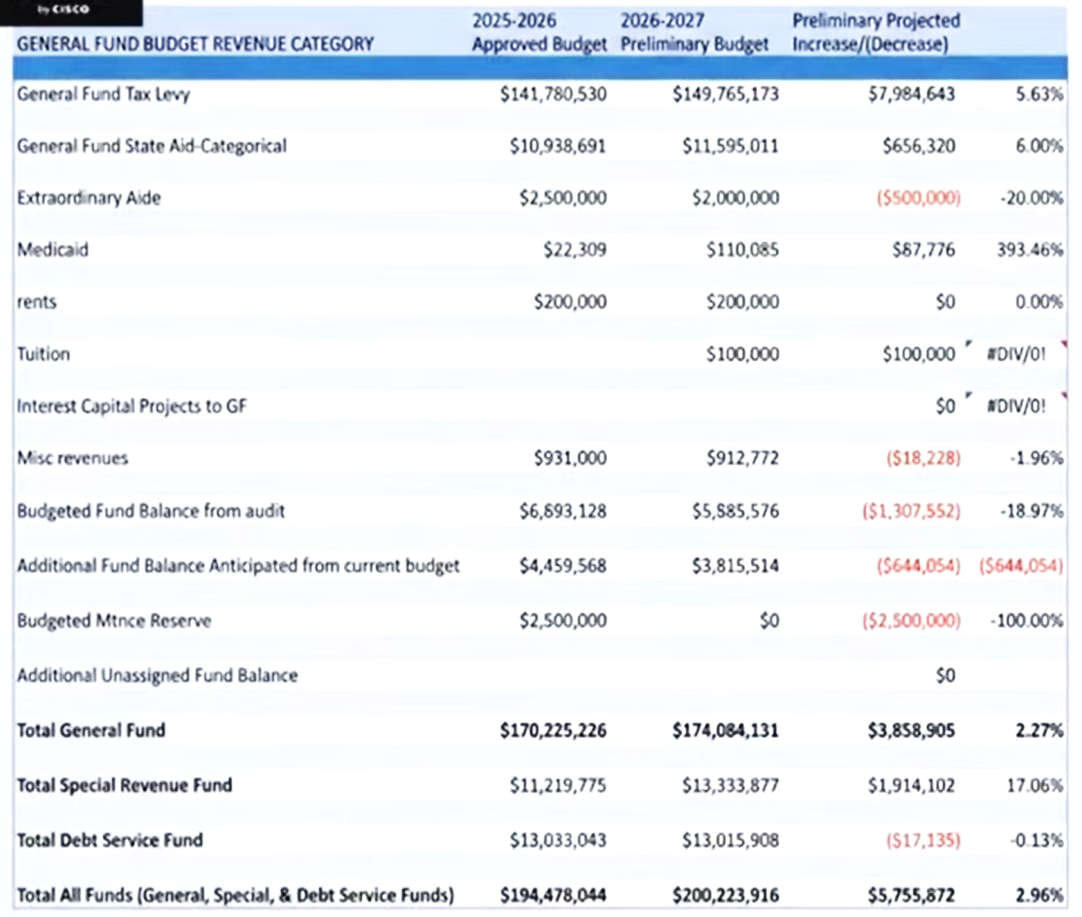This screenshot has width=1082, height=917.
Task: Select the 2026-2027 Preliminary Budget column header
Action: [x=695, y=33]
